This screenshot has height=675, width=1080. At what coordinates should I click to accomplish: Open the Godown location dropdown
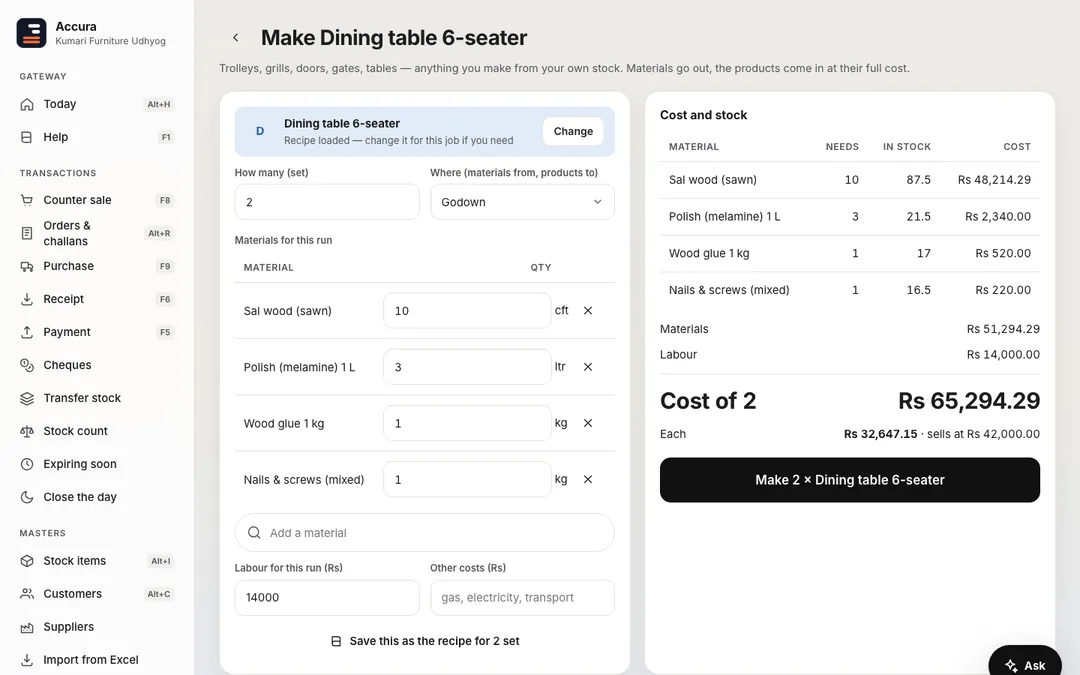[522, 202]
